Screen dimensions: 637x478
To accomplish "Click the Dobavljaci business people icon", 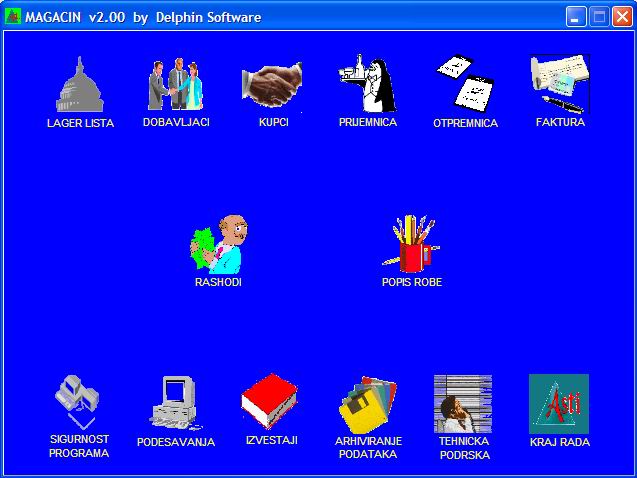I will [x=176, y=84].
